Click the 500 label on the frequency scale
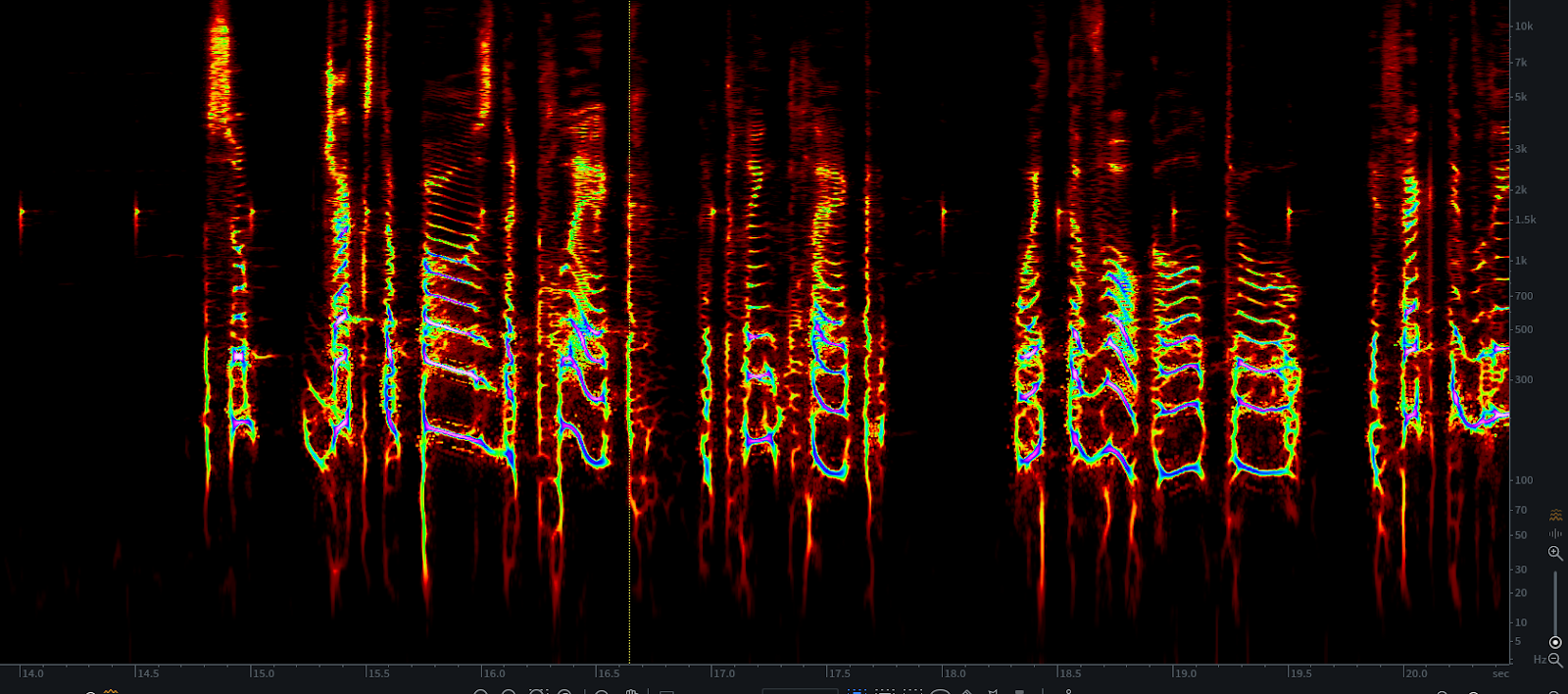The width and height of the screenshot is (1568, 694). tap(1523, 329)
